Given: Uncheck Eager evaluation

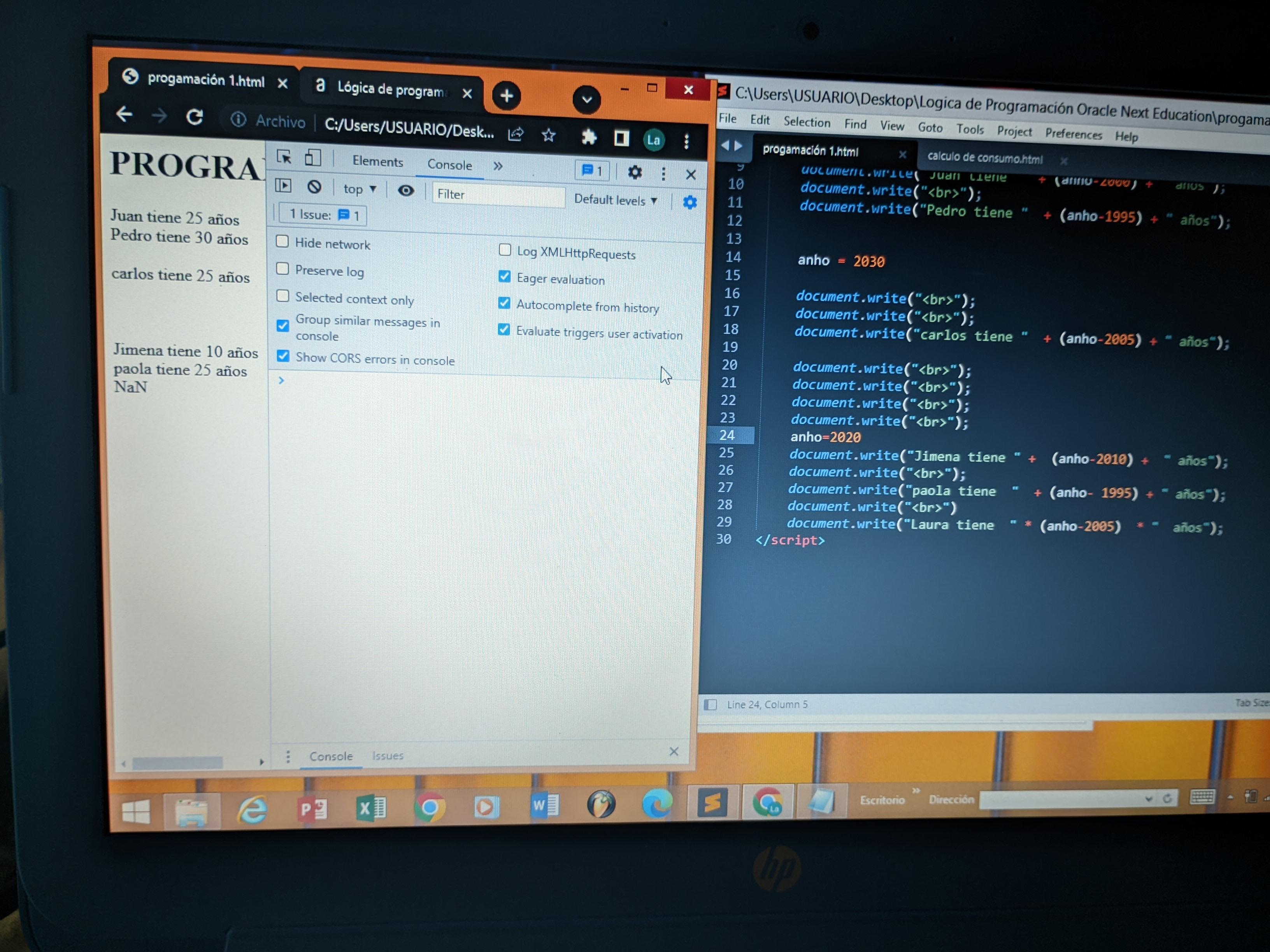Looking at the screenshot, I should point(504,276).
